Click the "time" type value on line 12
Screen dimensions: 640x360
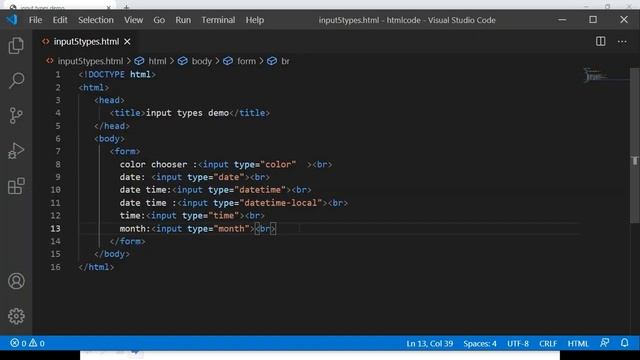pos(223,215)
